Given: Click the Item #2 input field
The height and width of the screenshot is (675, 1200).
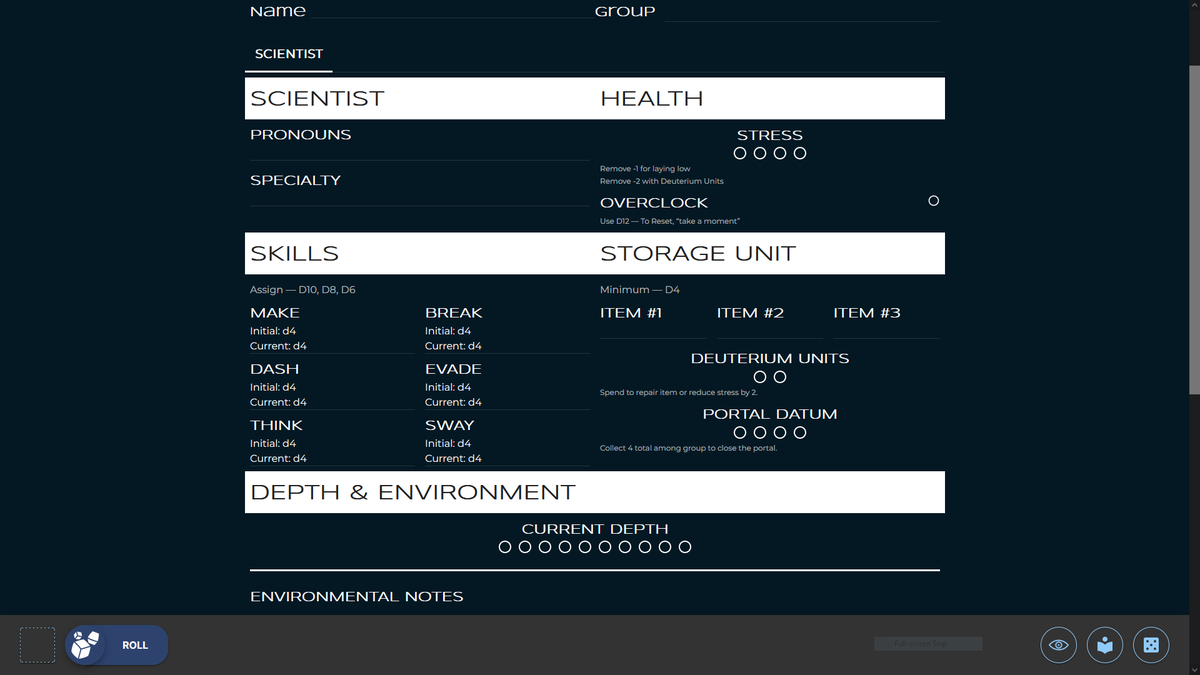Looking at the screenshot, I should pyautogui.click(x=770, y=331).
